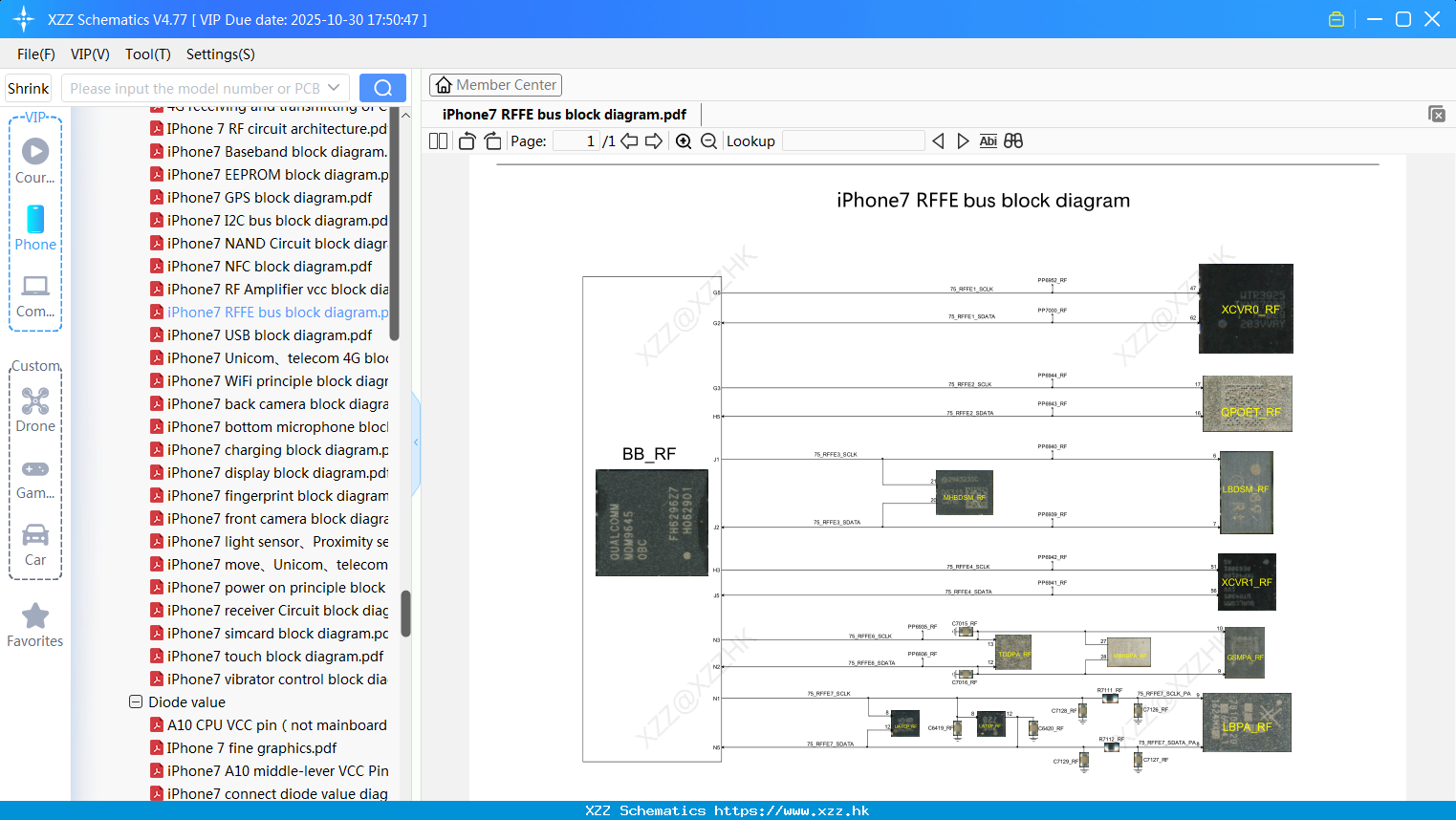Open iPhone7 touch block diagram.pdf

267,656
